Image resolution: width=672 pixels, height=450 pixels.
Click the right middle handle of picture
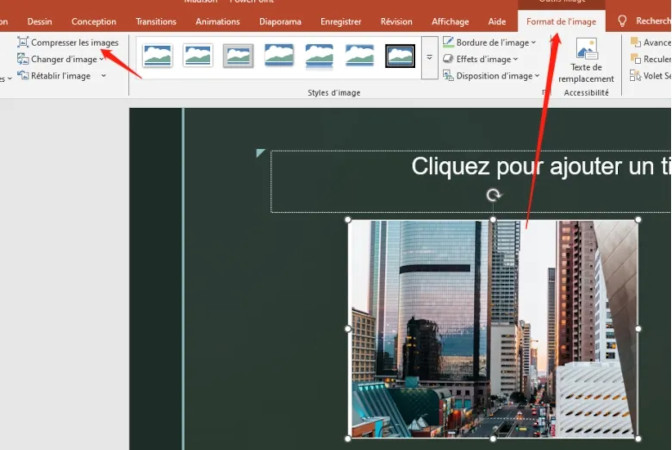[638, 329]
